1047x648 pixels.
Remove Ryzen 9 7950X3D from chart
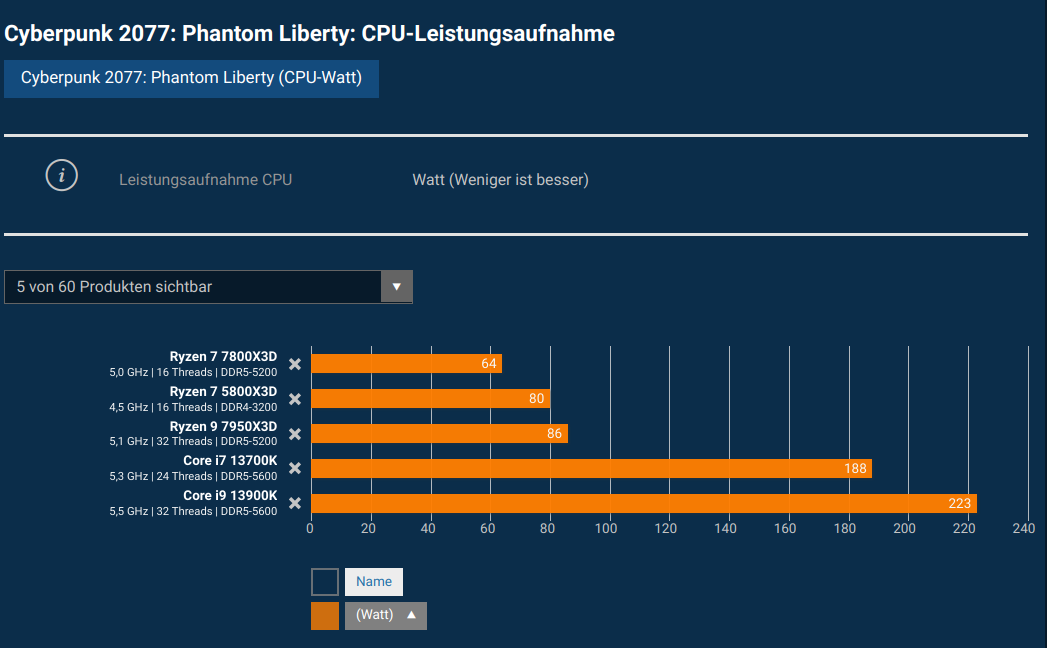[x=294, y=434]
